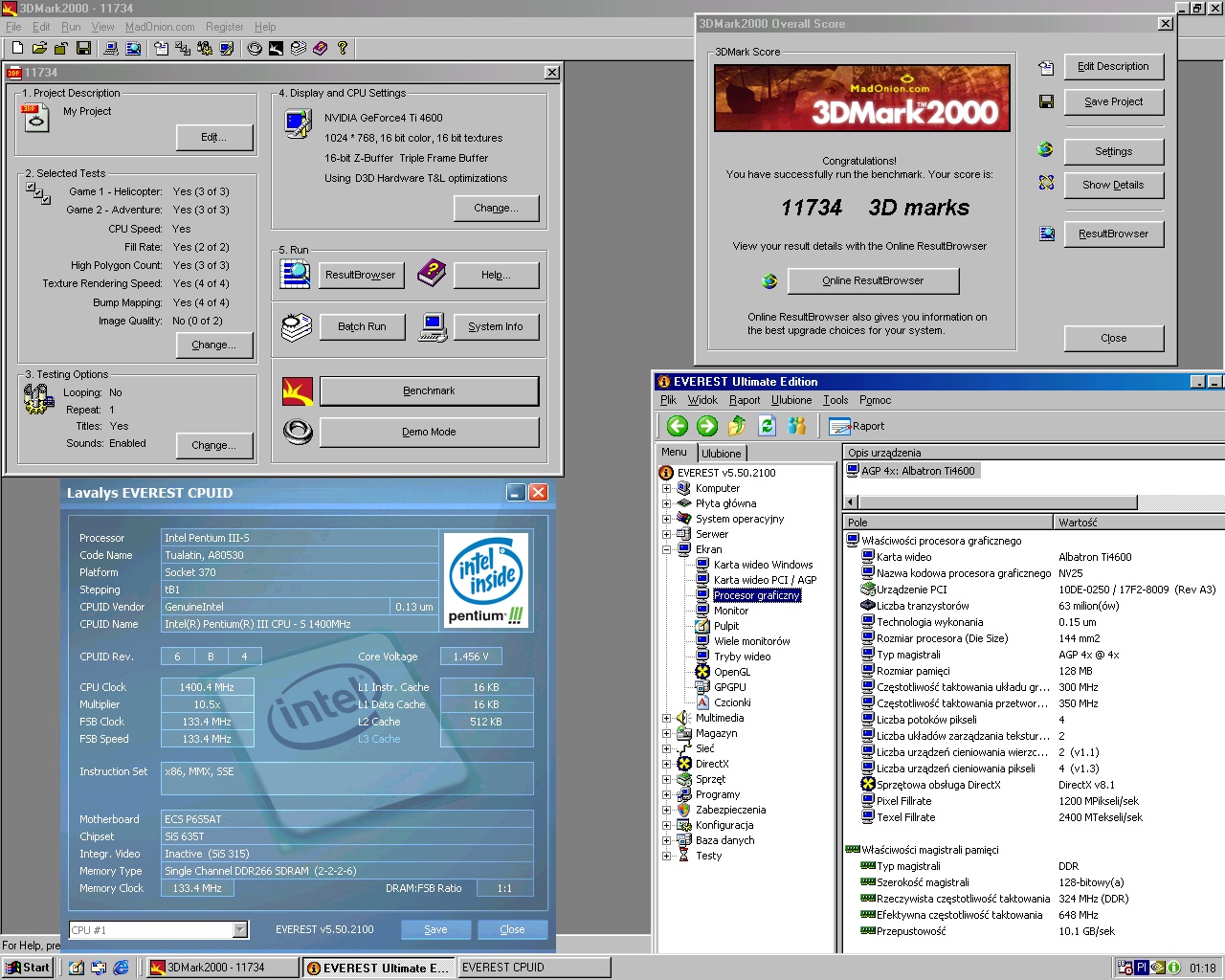Collapse the Ekran tree node
1225x980 pixels.
click(666, 549)
